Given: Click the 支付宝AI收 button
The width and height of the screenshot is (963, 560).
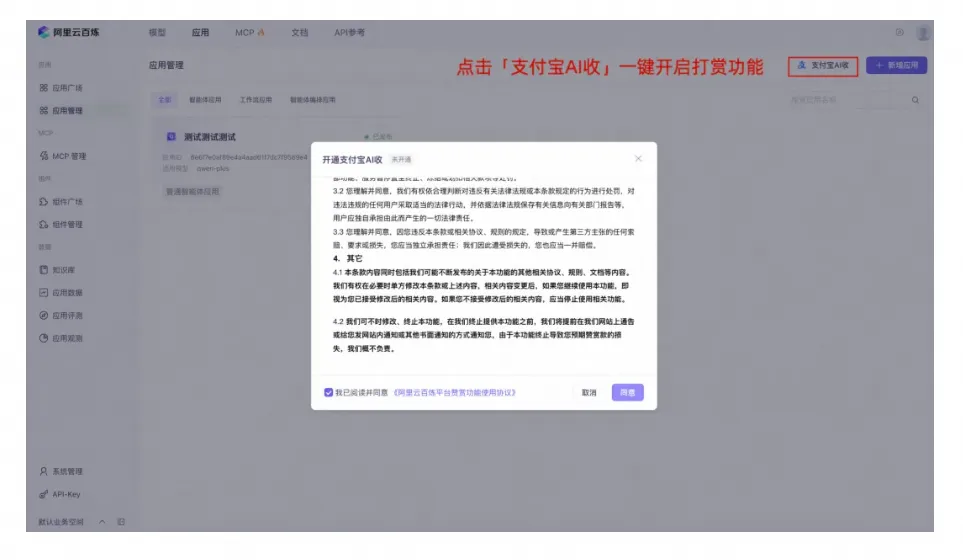Looking at the screenshot, I should 823,66.
